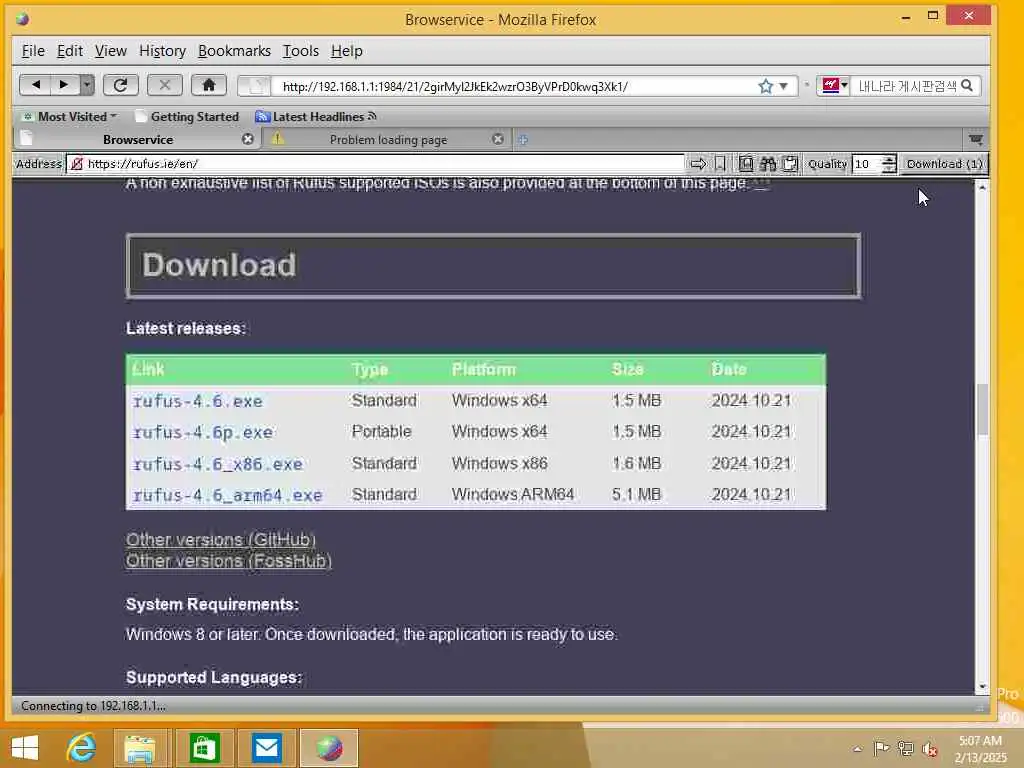Open the search engine selector dropdown
1024x768 pixels.
(x=834, y=86)
